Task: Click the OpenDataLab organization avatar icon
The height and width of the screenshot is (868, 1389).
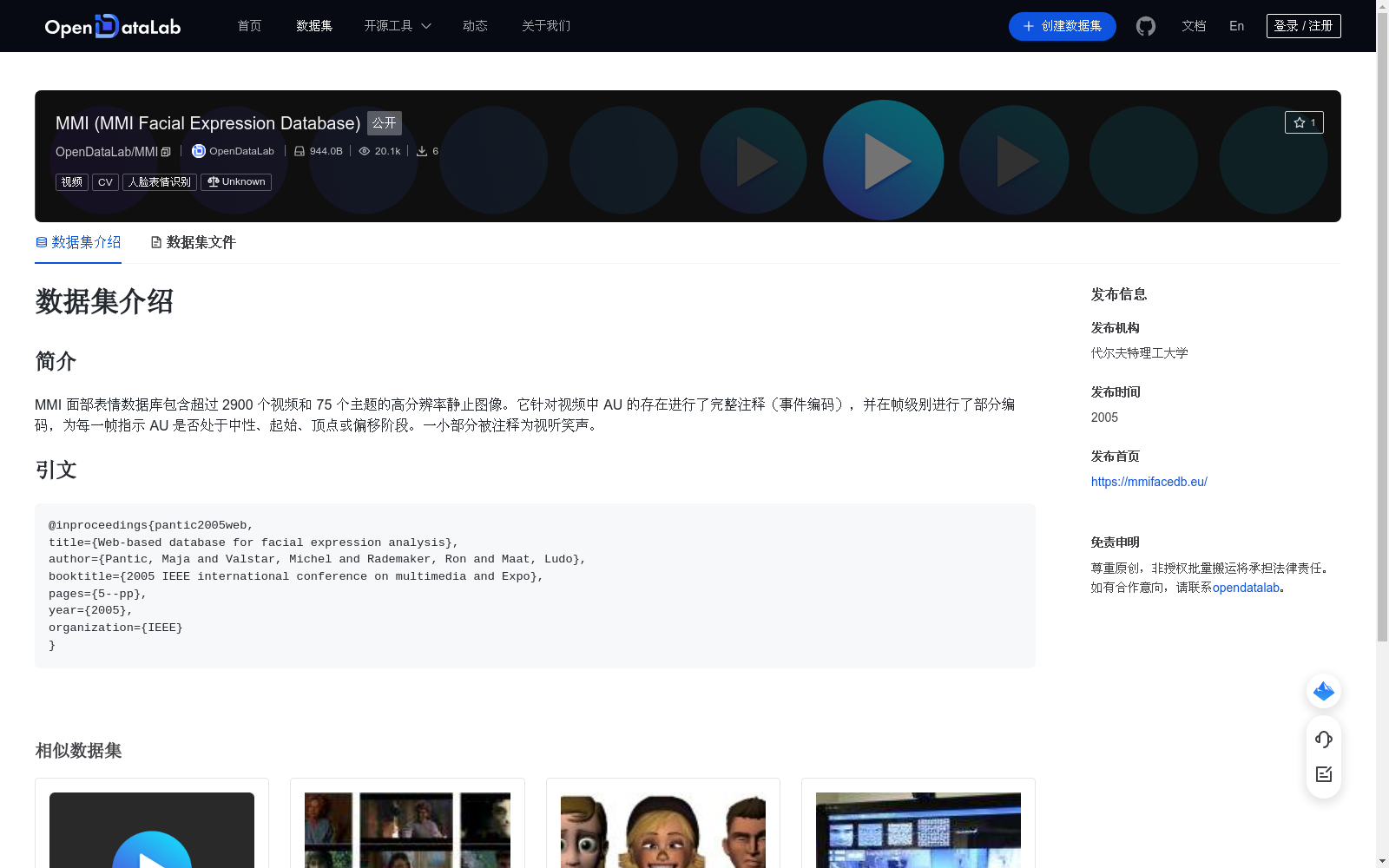Action: tap(198, 150)
